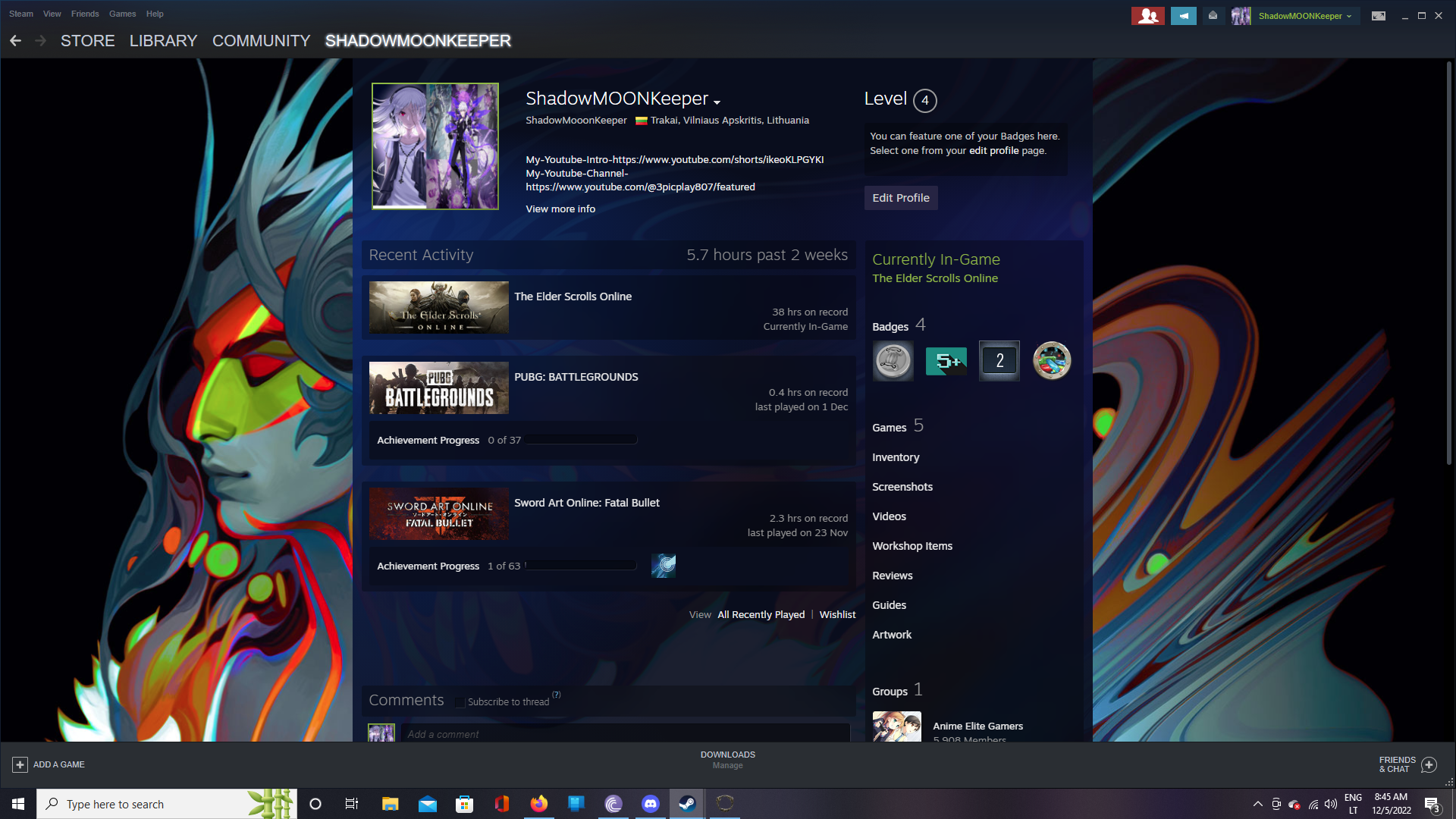This screenshot has width=1456, height=819.
Task: Open volume control in system tray
Action: click(1331, 804)
